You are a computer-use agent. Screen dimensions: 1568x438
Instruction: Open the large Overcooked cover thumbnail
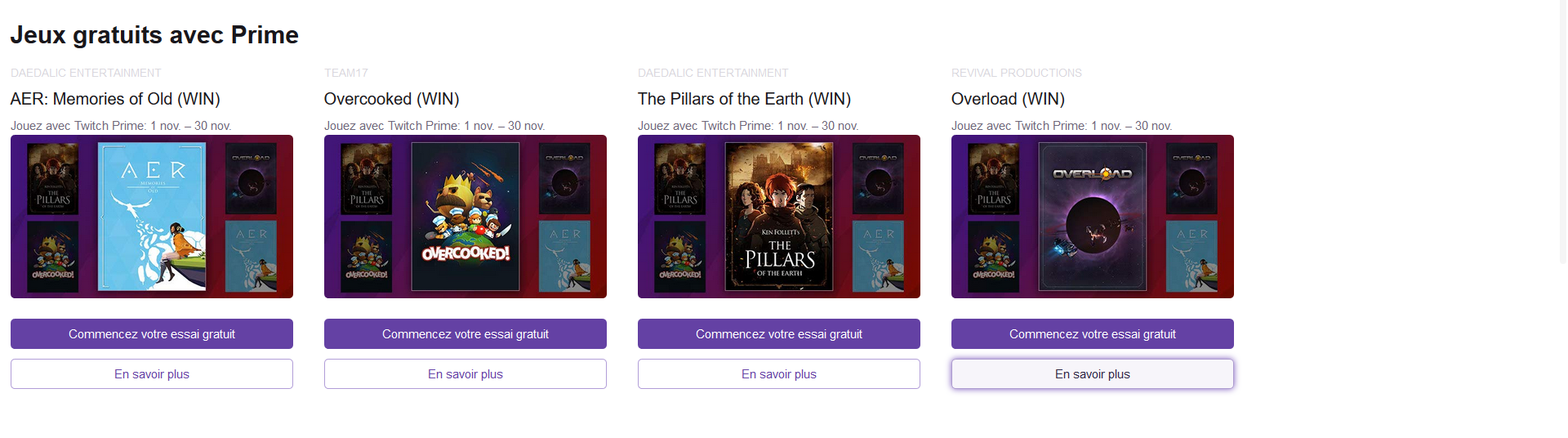coord(465,217)
